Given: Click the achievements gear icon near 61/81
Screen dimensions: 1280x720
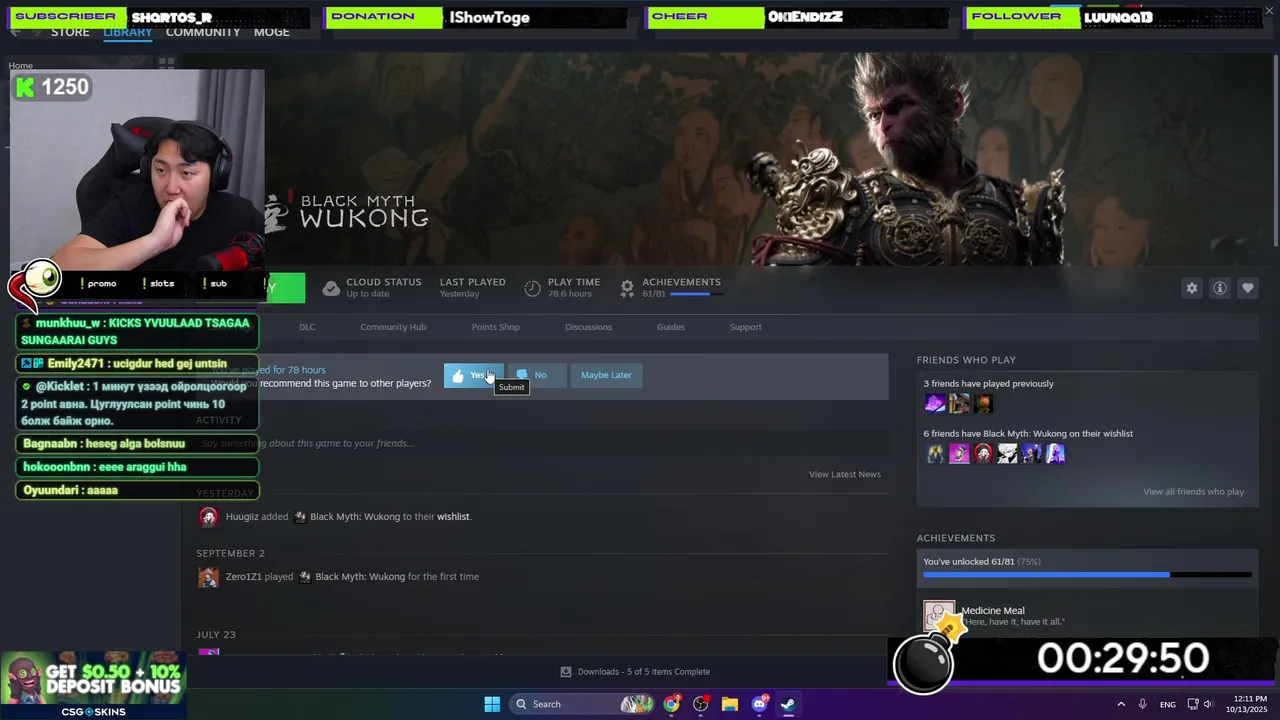Looking at the screenshot, I should pos(627,289).
